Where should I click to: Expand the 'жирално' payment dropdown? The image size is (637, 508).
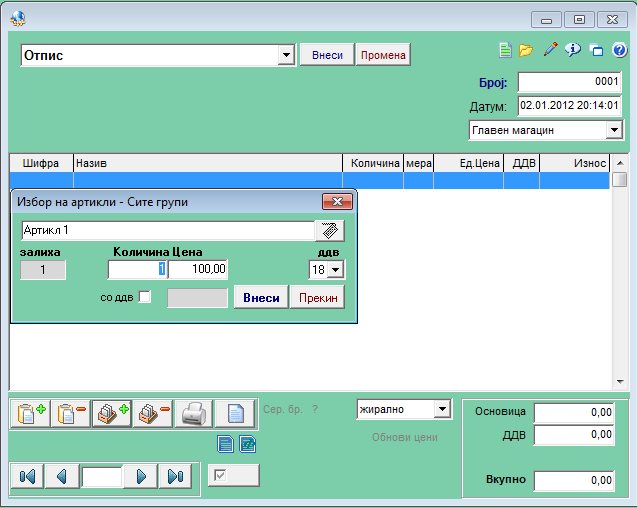(442, 409)
